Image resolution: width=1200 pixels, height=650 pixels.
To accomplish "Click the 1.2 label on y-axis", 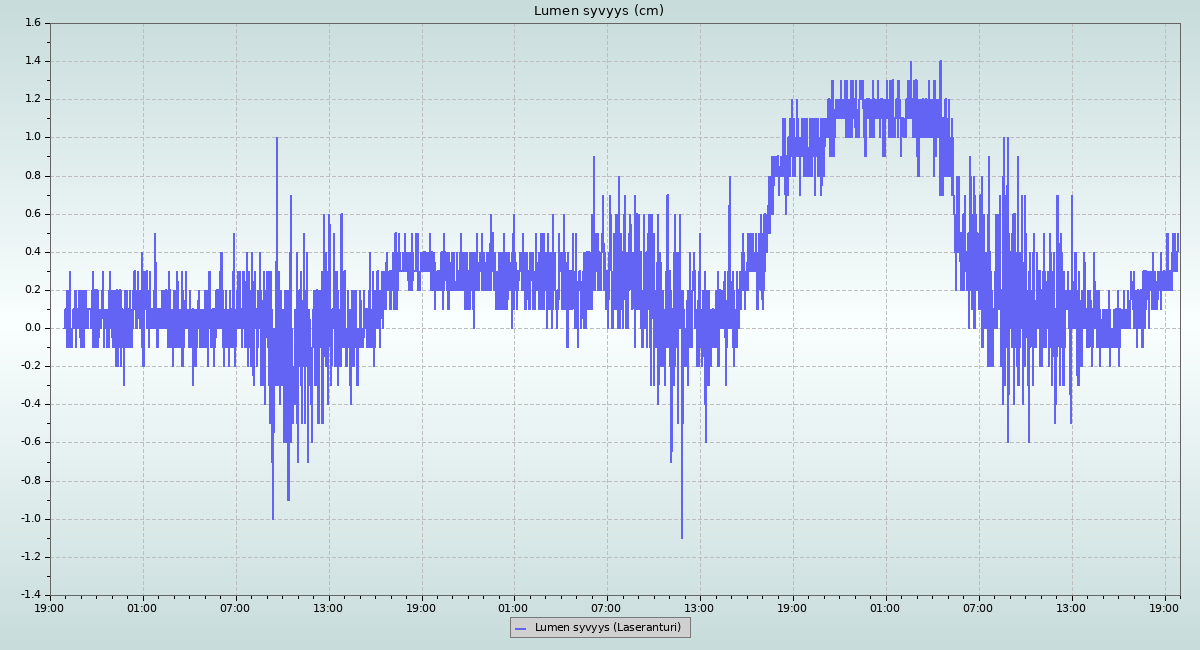I will point(31,99).
